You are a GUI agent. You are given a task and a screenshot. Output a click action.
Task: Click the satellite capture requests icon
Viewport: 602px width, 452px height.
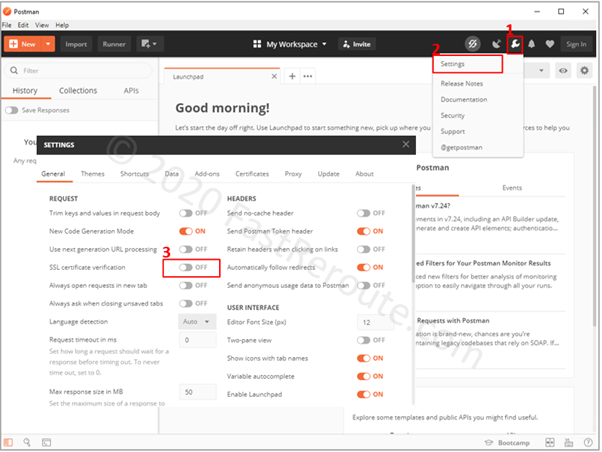pyautogui.click(x=496, y=44)
